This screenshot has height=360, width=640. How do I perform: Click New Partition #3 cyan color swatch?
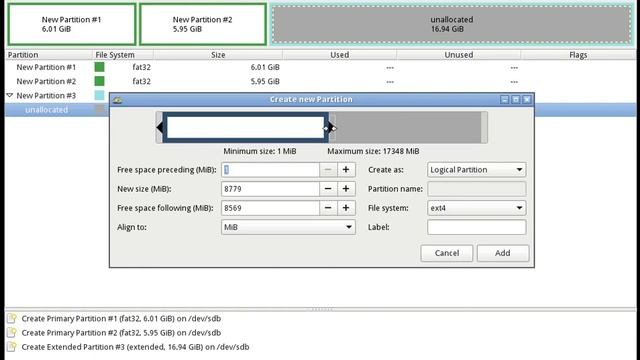99,96
